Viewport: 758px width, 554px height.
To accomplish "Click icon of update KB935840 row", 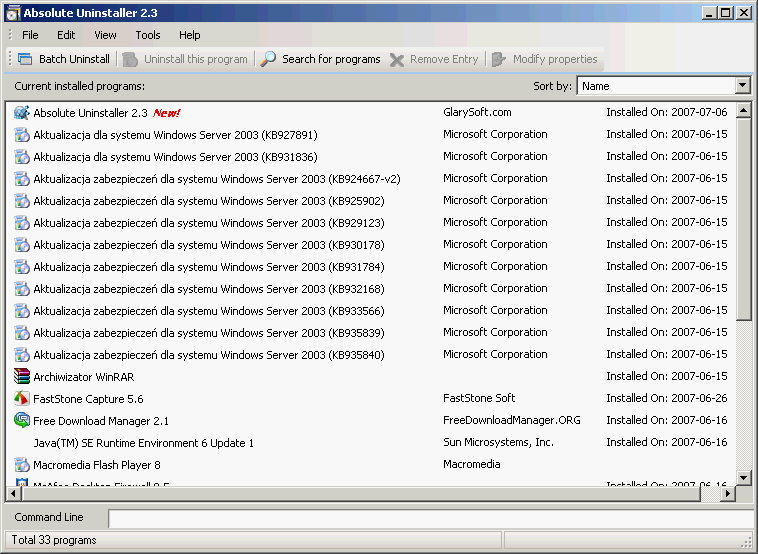I will pyautogui.click(x=22, y=355).
